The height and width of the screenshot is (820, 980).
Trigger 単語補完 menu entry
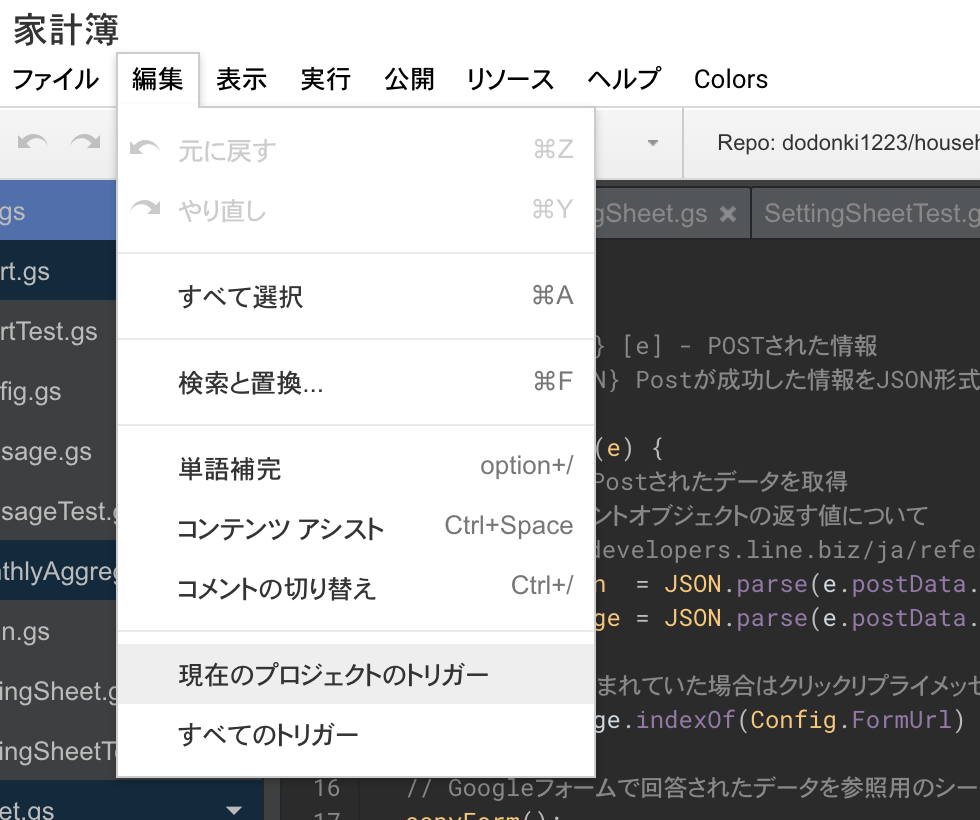230,469
